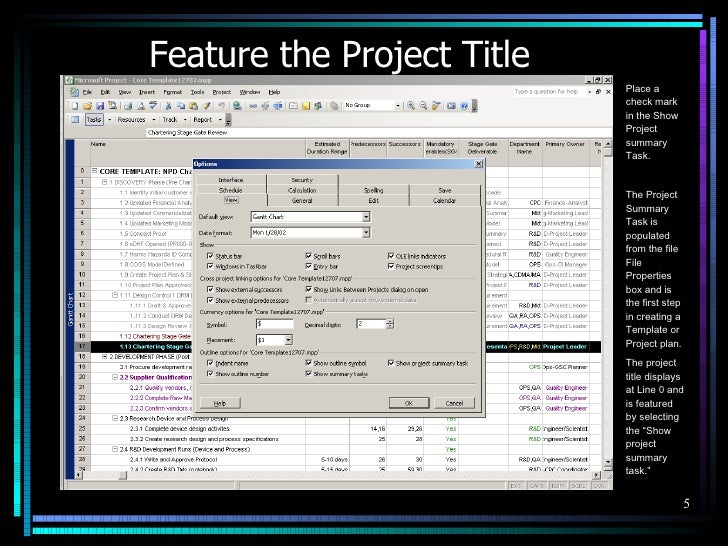728x546 pixels.
Task: Click the Decimal digits spinner arrows
Action: tap(390, 324)
